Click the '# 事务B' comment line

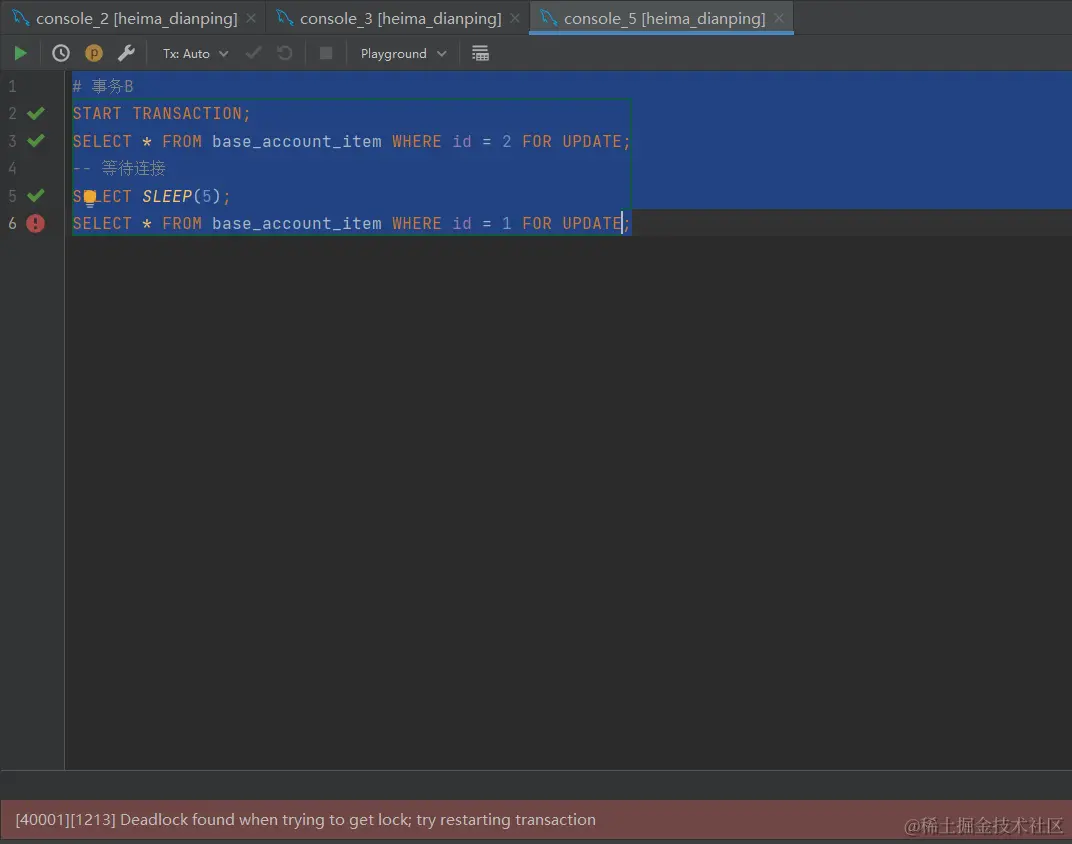(x=103, y=86)
